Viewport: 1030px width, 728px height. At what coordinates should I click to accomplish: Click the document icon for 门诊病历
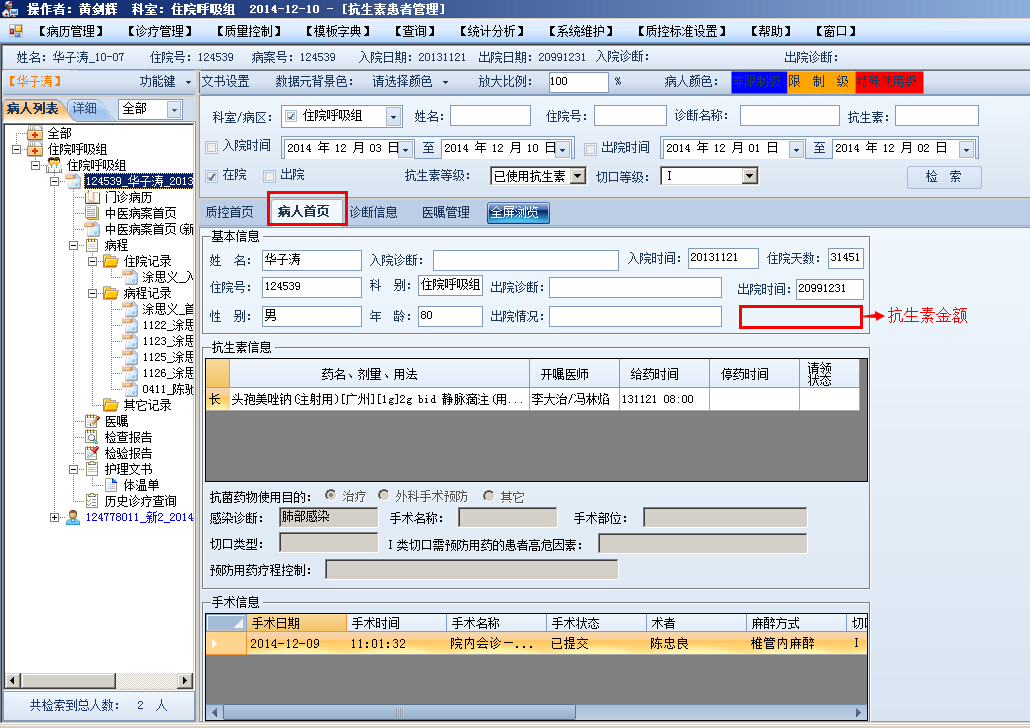[93, 197]
